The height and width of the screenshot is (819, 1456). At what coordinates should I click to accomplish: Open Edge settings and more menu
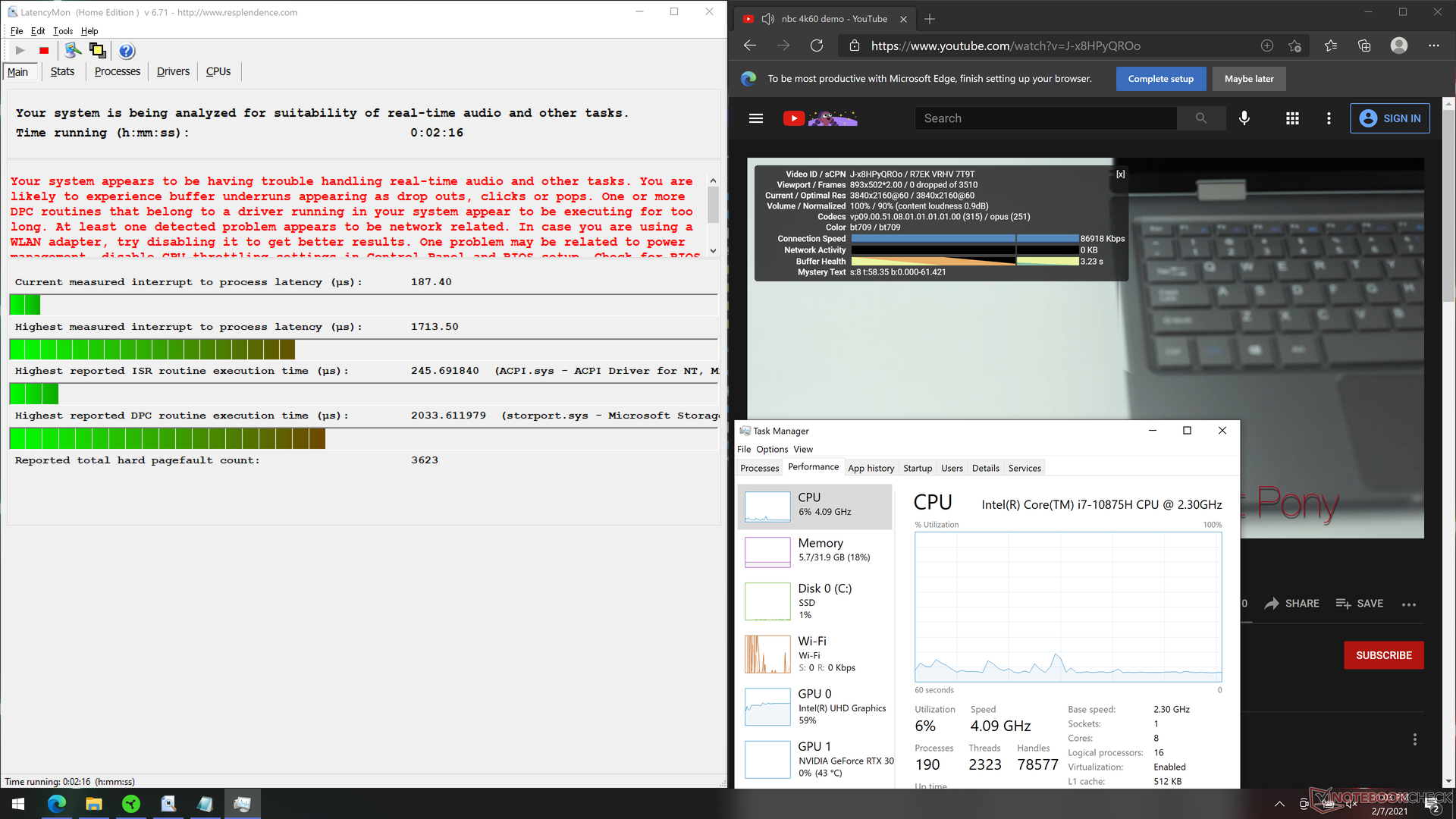click(x=1434, y=45)
